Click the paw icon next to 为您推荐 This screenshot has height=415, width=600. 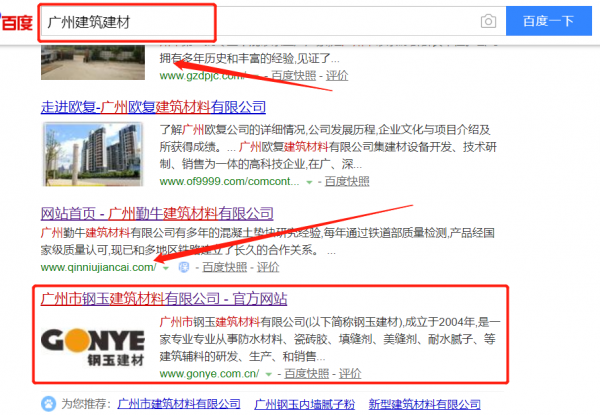click(x=47, y=403)
